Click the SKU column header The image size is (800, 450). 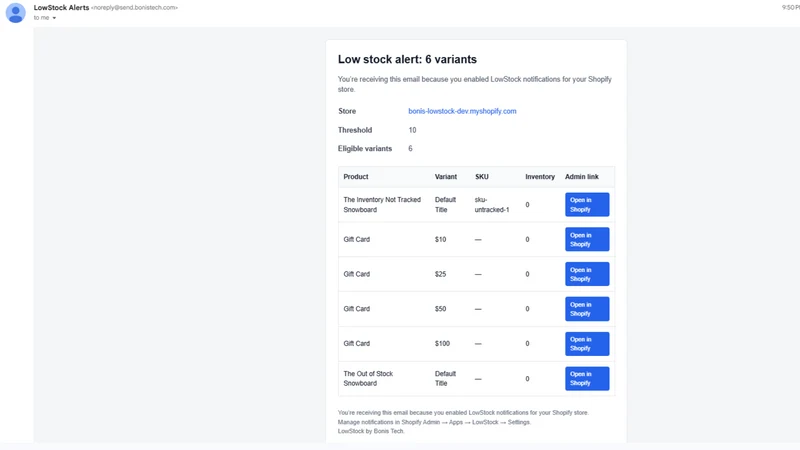point(482,177)
